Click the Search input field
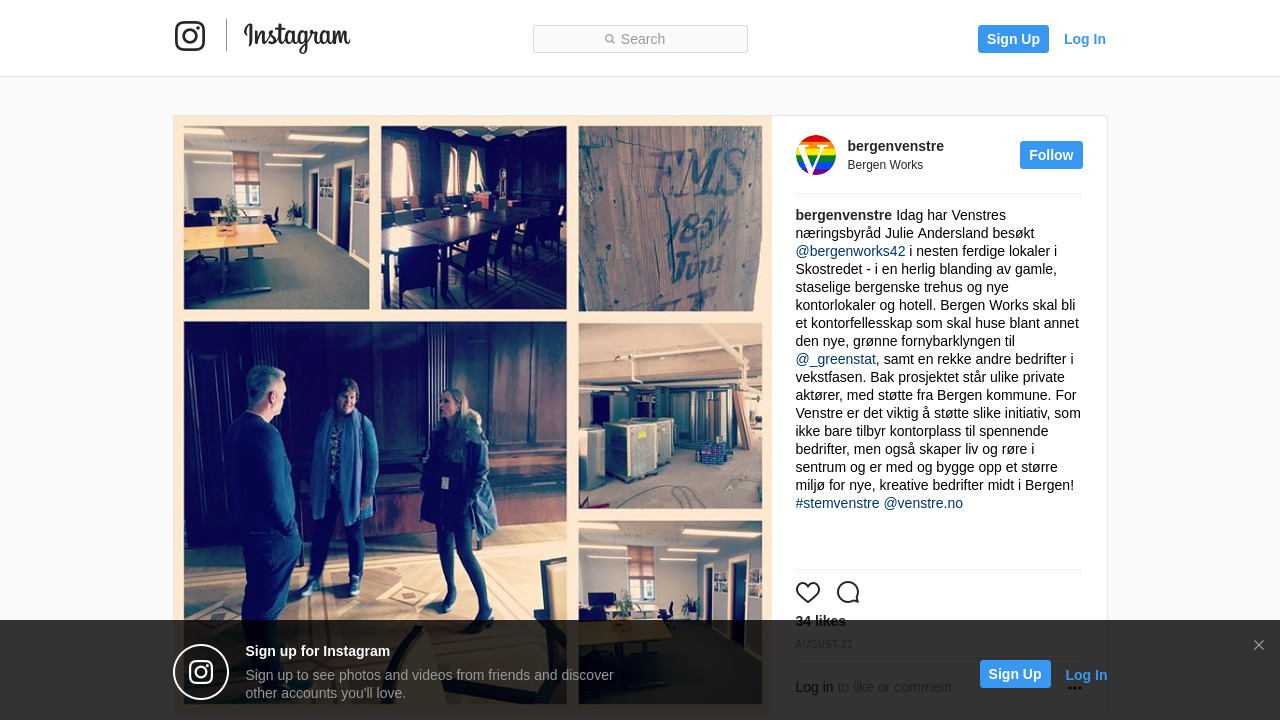 (640, 39)
